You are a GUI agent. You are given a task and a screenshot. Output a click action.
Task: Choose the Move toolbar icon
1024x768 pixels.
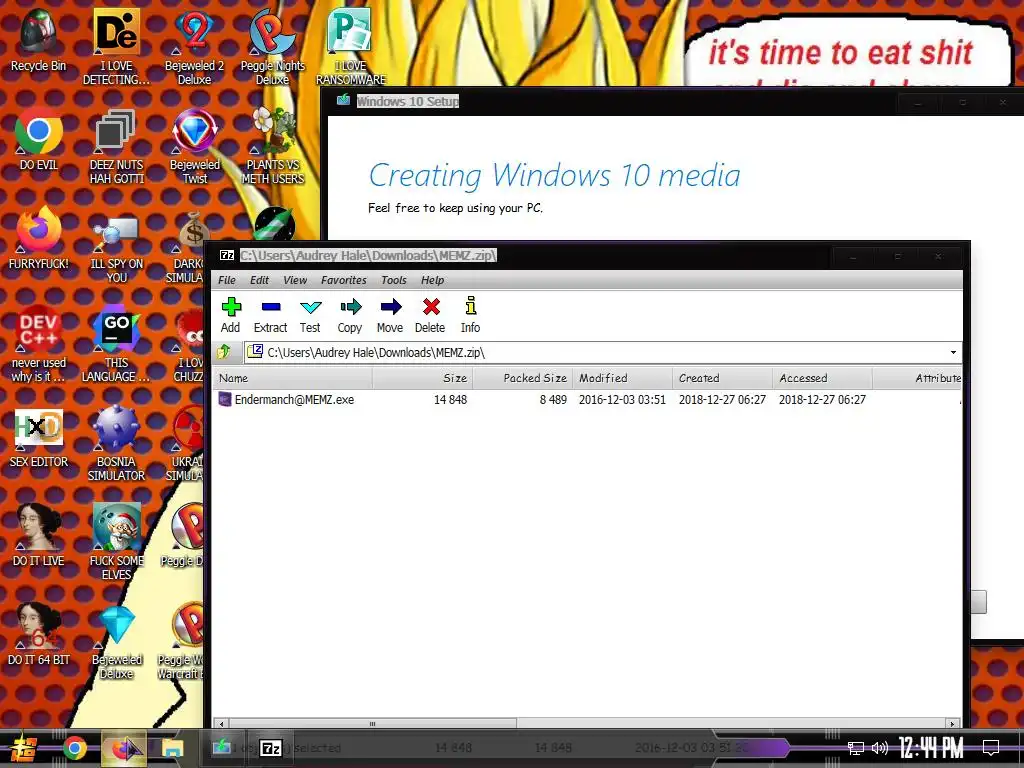390,315
